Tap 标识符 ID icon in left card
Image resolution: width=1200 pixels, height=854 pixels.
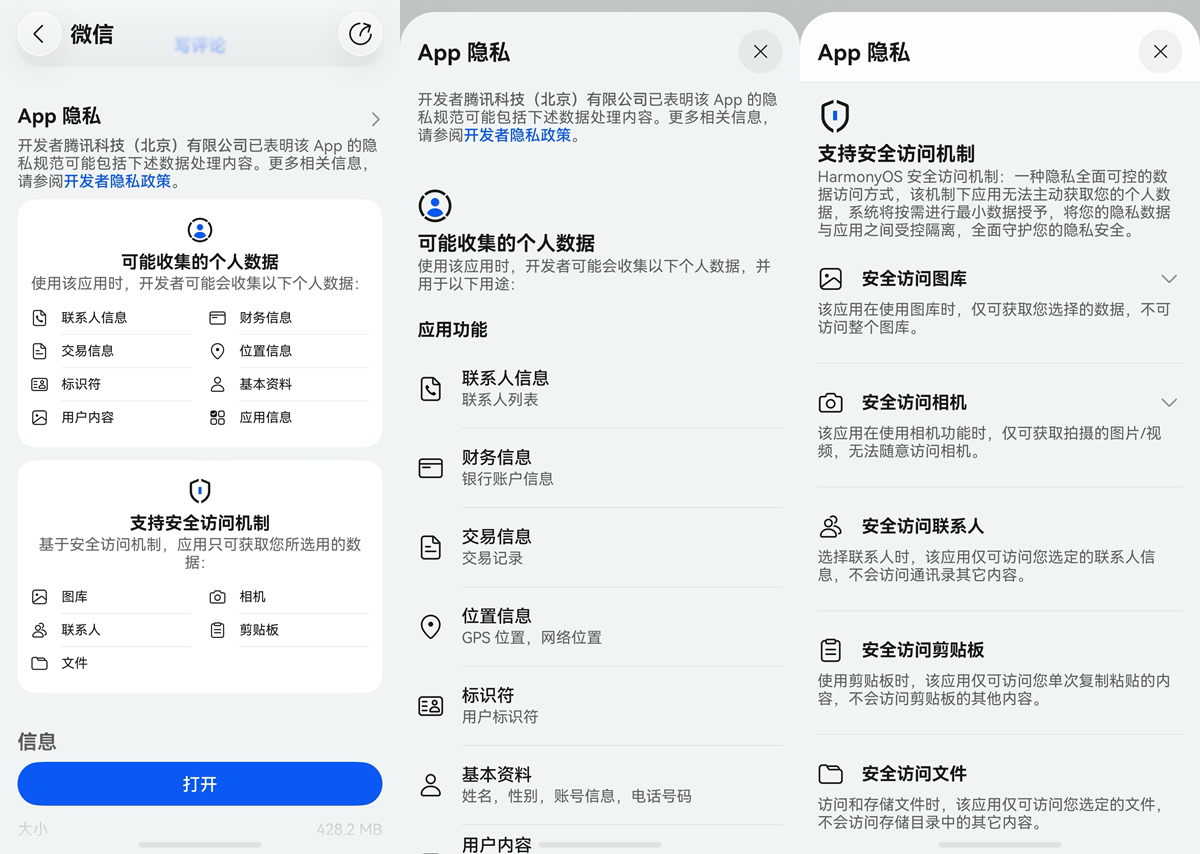tap(39, 384)
